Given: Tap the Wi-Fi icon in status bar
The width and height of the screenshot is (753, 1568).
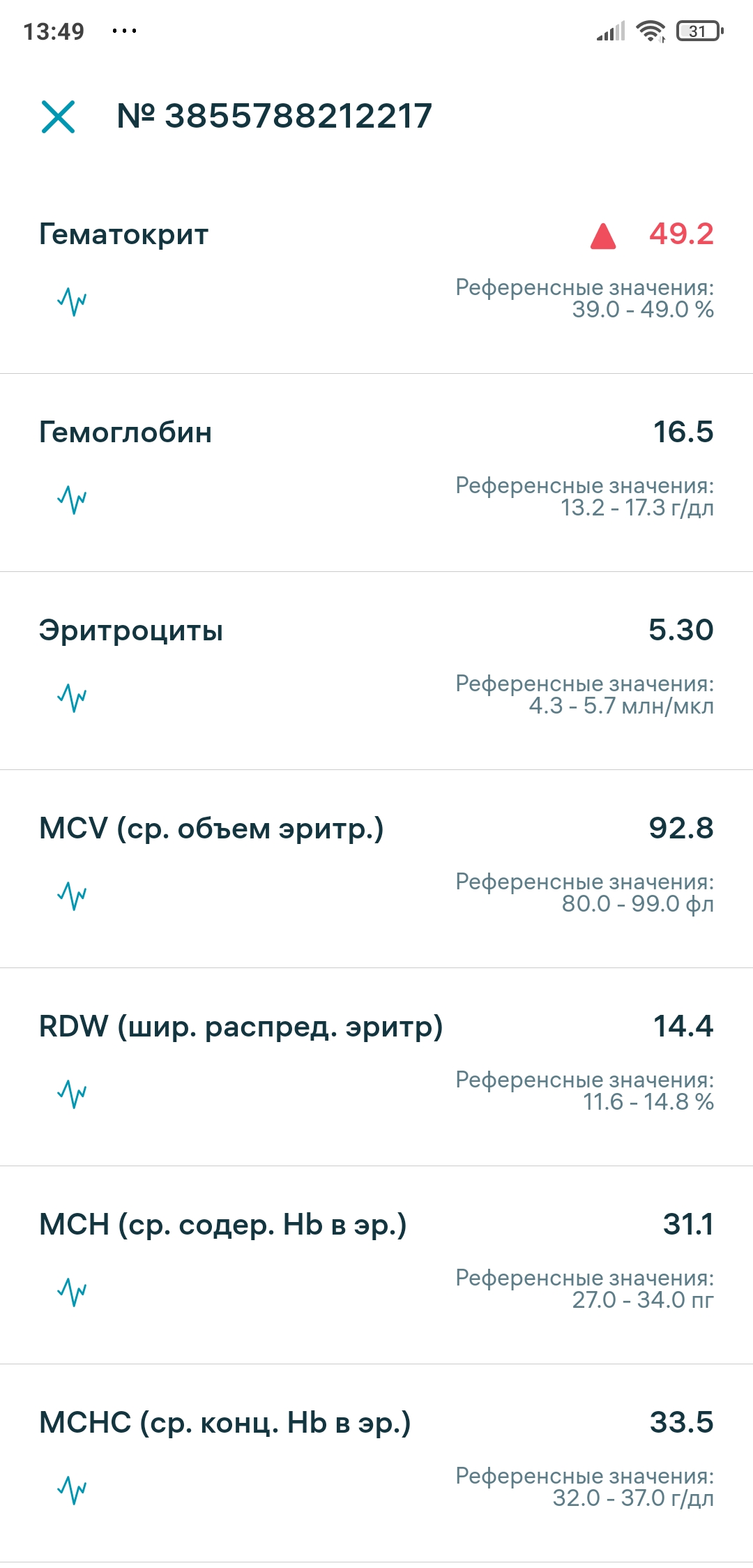Looking at the screenshot, I should click(651, 31).
